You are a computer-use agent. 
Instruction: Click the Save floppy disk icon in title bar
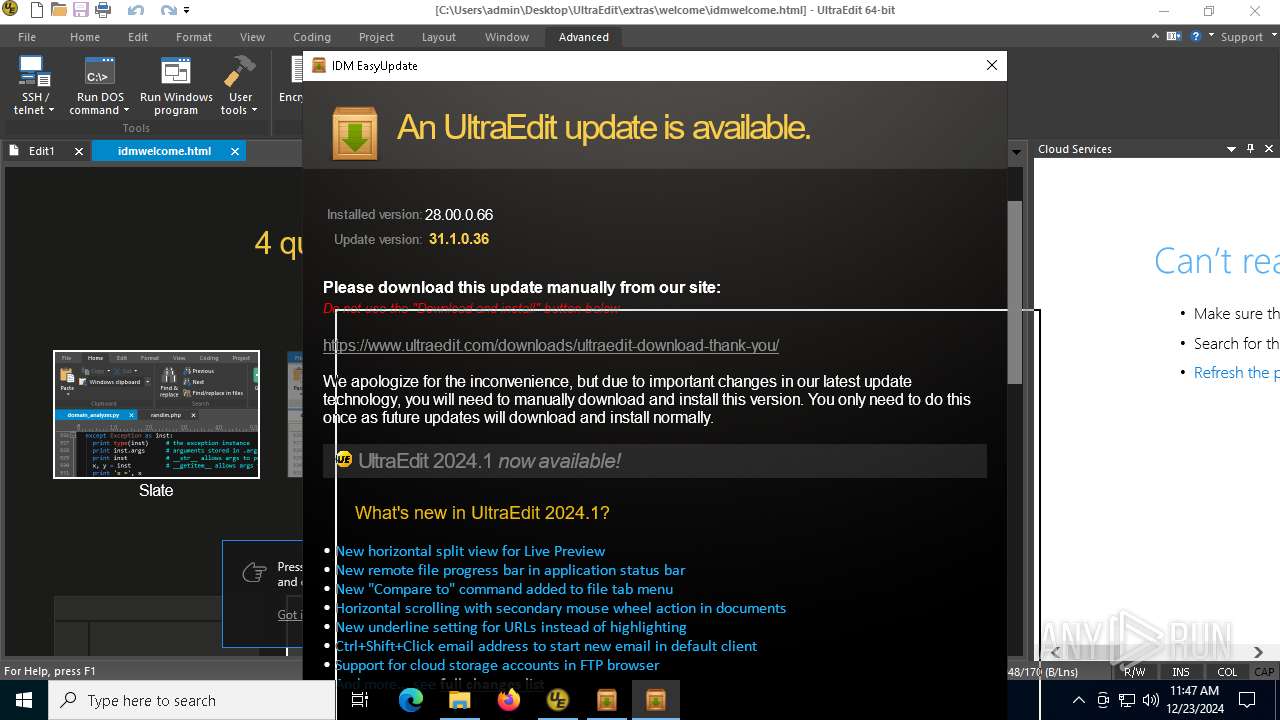click(80, 11)
